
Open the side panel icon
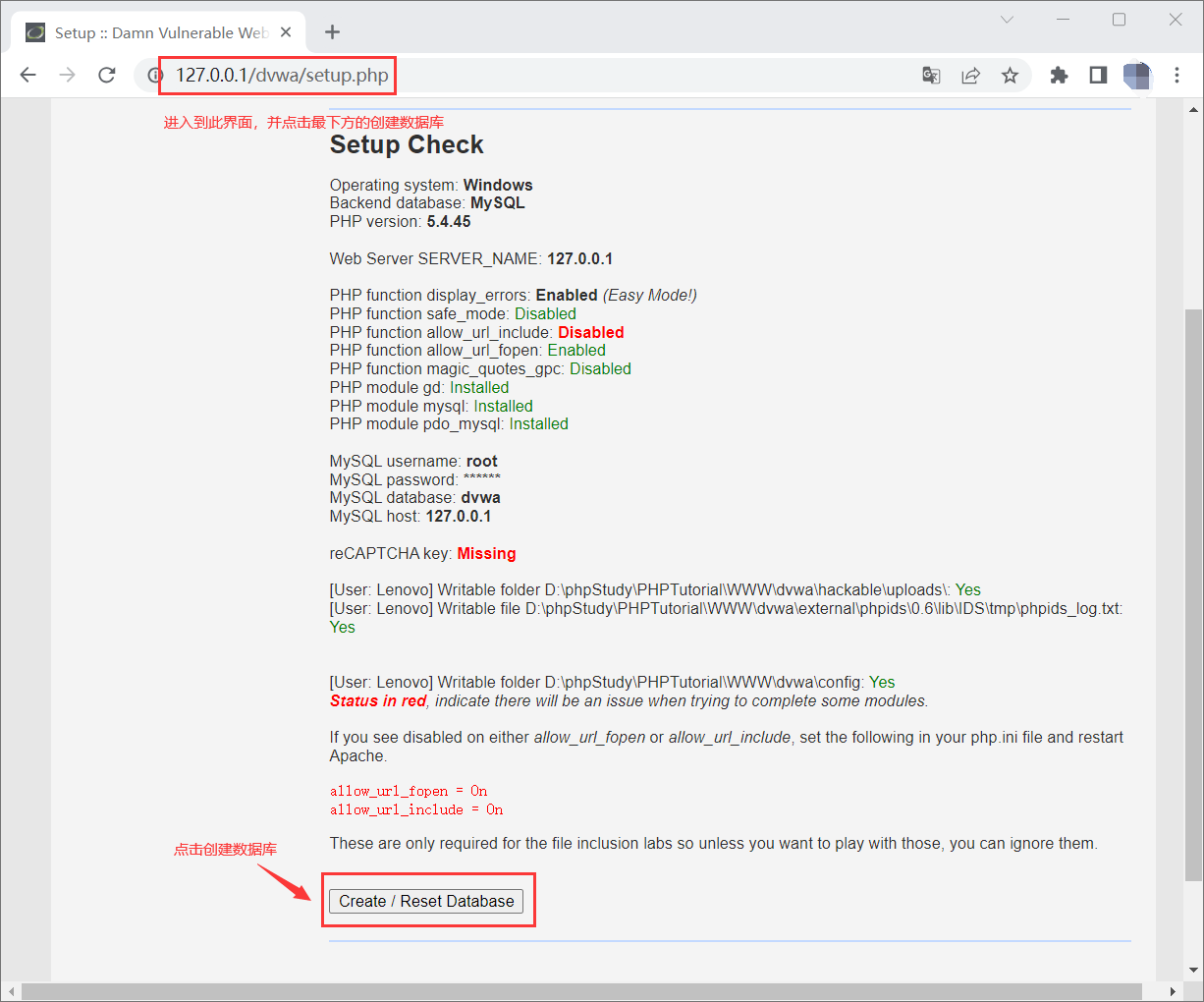click(x=1098, y=76)
